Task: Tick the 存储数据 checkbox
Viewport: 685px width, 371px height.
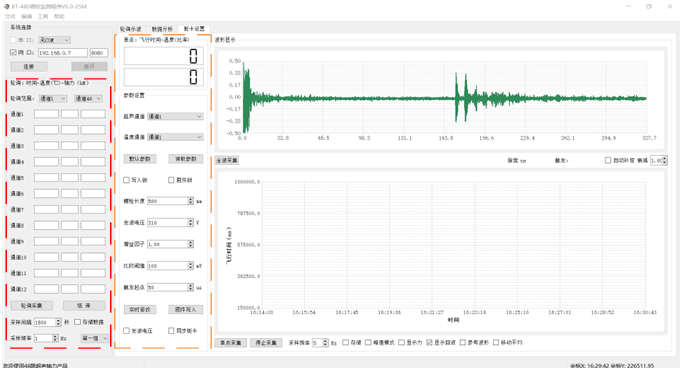Action: [77, 322]
